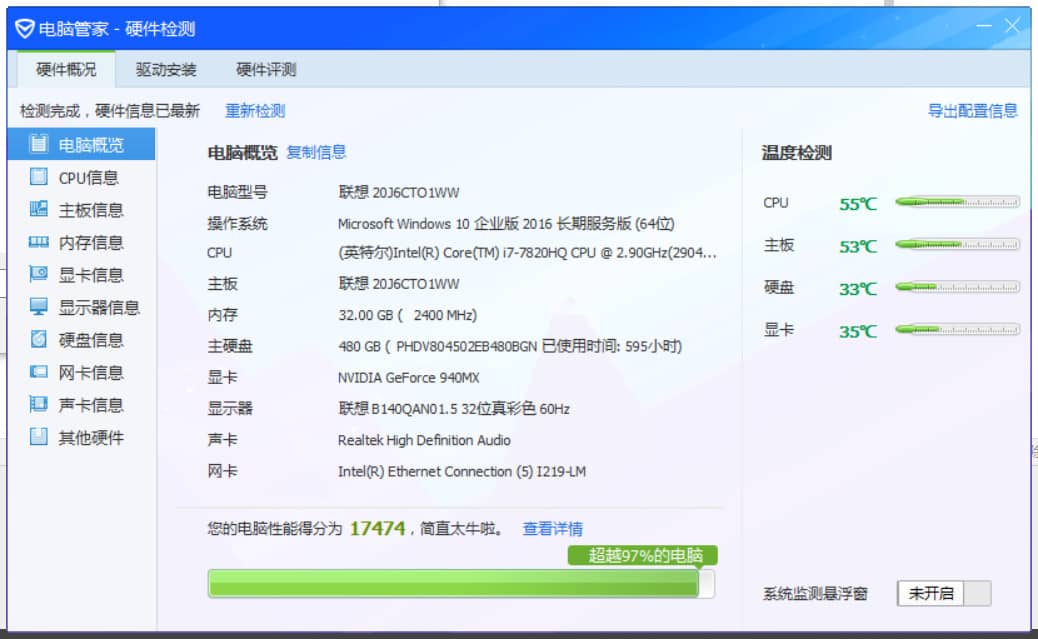Click the 重新检测 link

[255, 111]
